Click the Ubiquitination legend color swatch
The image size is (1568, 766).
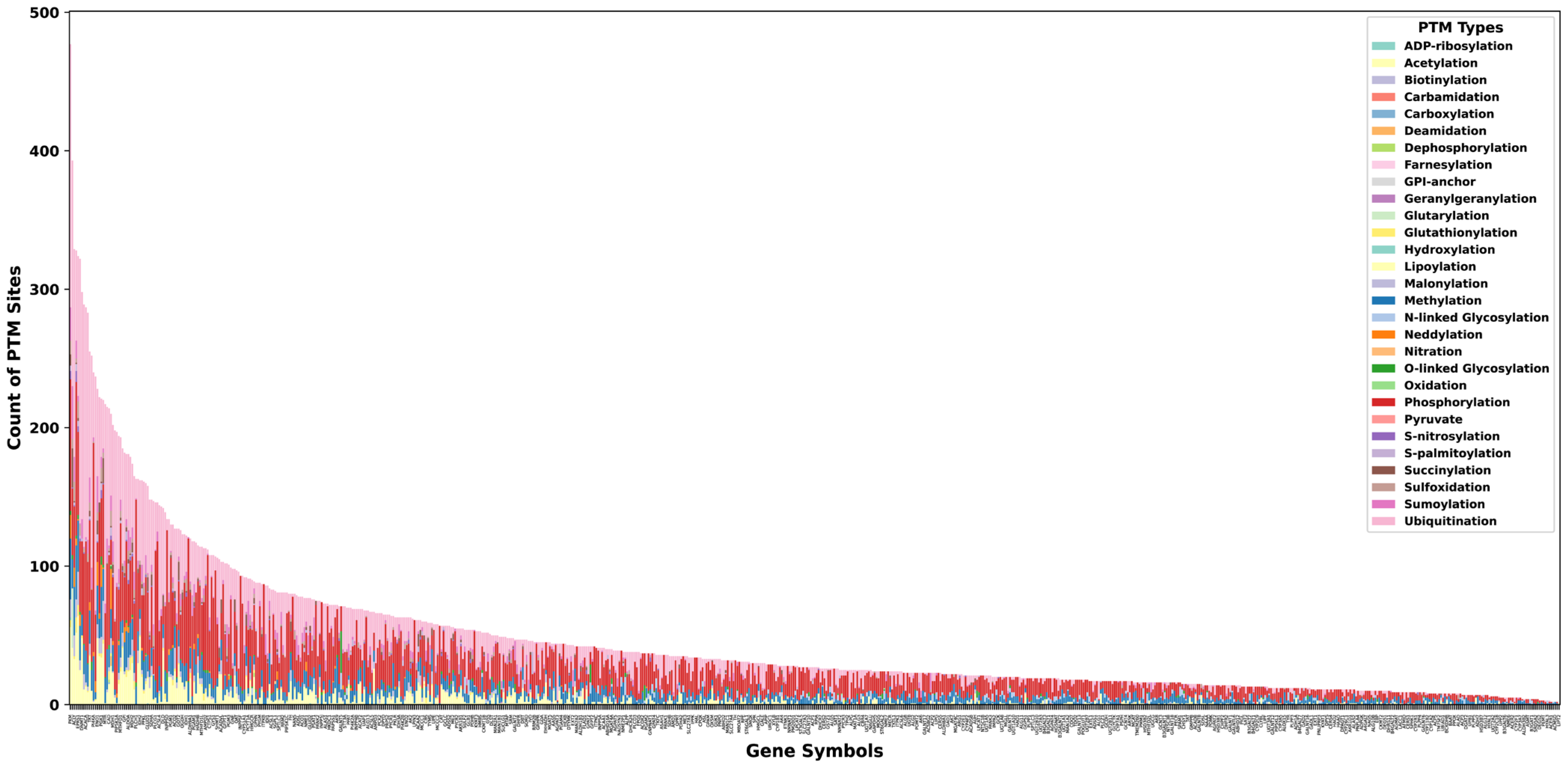click(x=1383, y=521)
